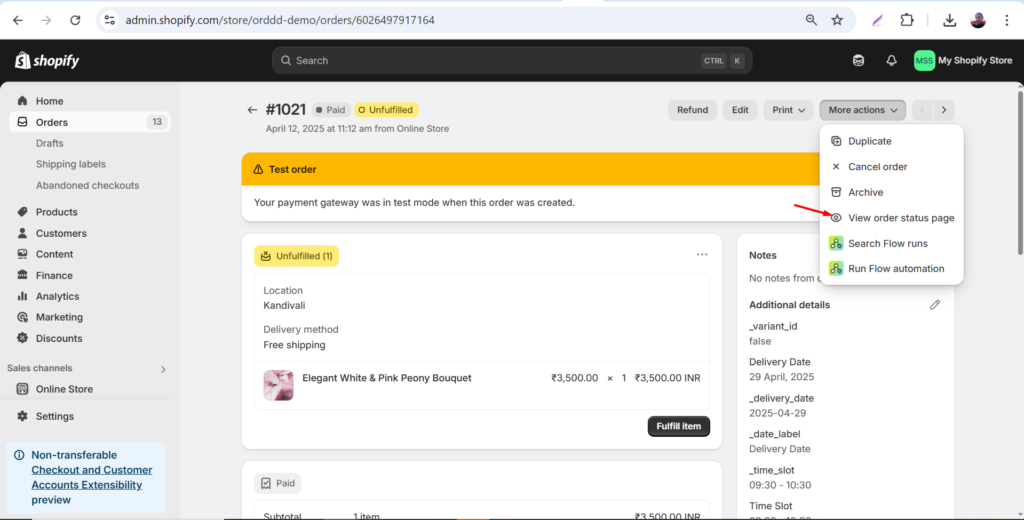The height and width of the screenshot is (520, 1024).
Task: Click the pencil icon beside Additional details
Action: 935,305
